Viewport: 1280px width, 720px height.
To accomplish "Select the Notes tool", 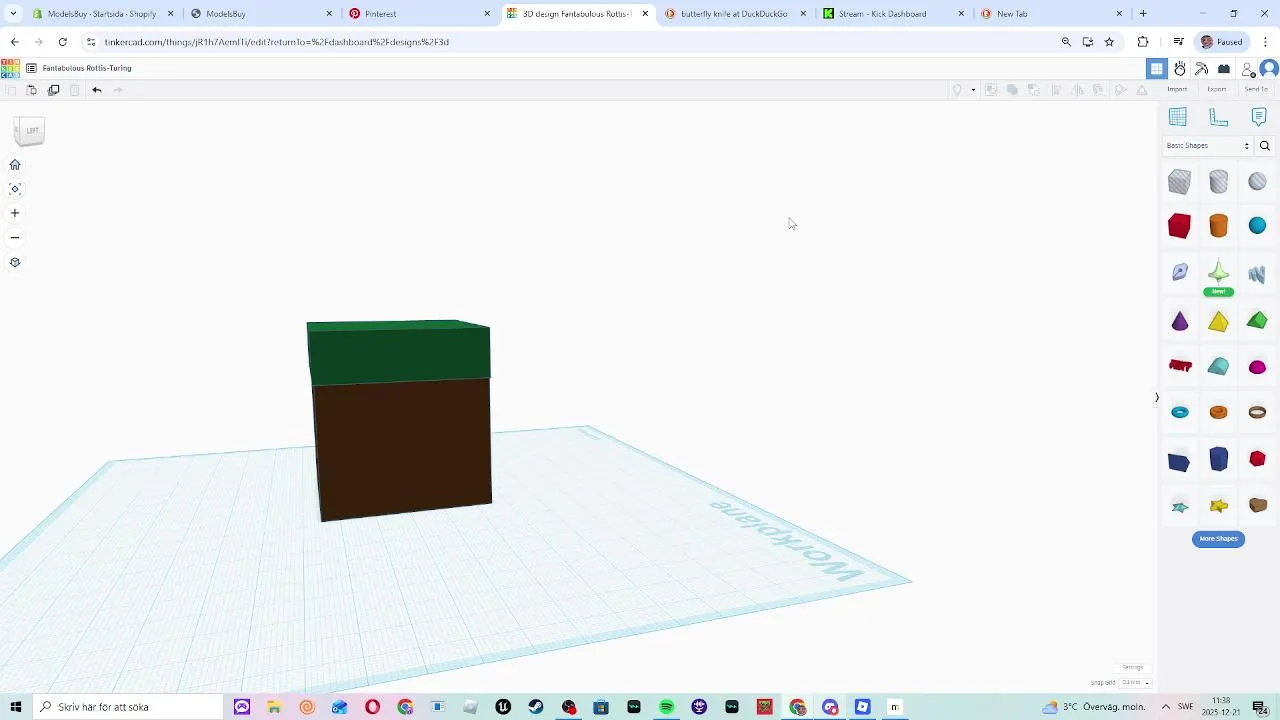I will [x=1259, y=117].
